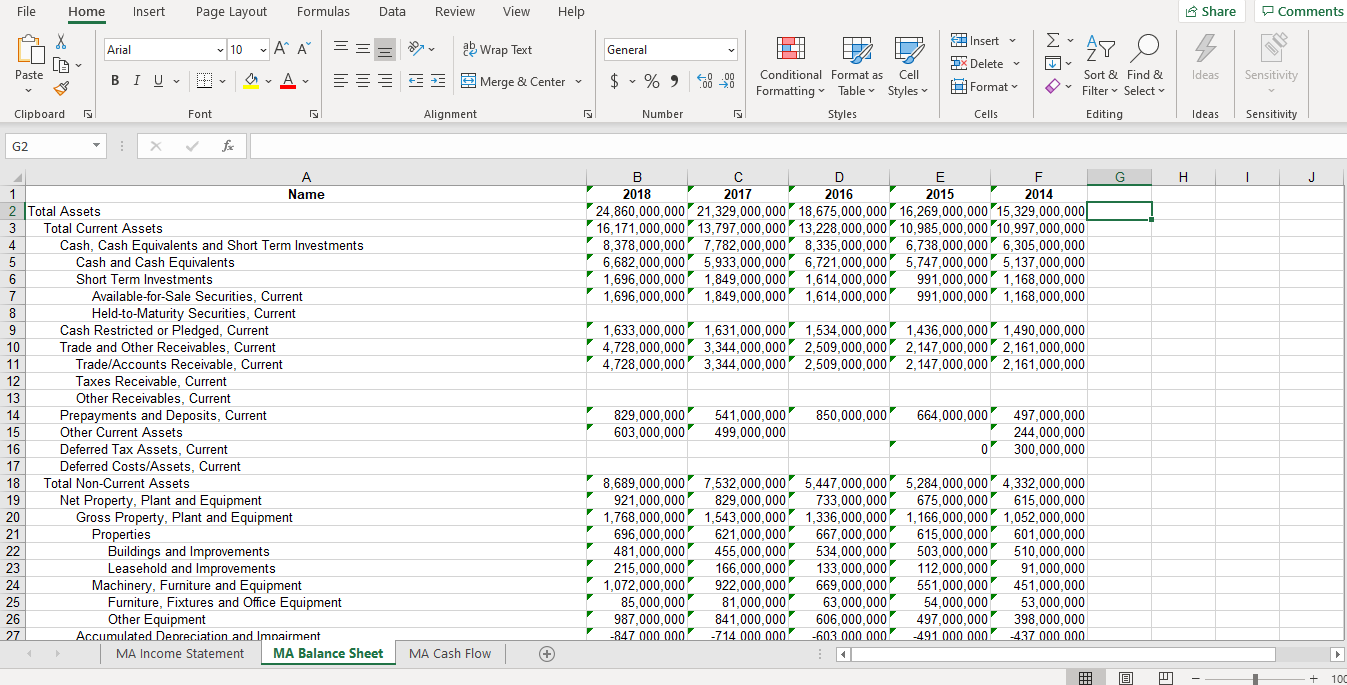
Task: Switch to the Review tab
Action: point(455,11)
